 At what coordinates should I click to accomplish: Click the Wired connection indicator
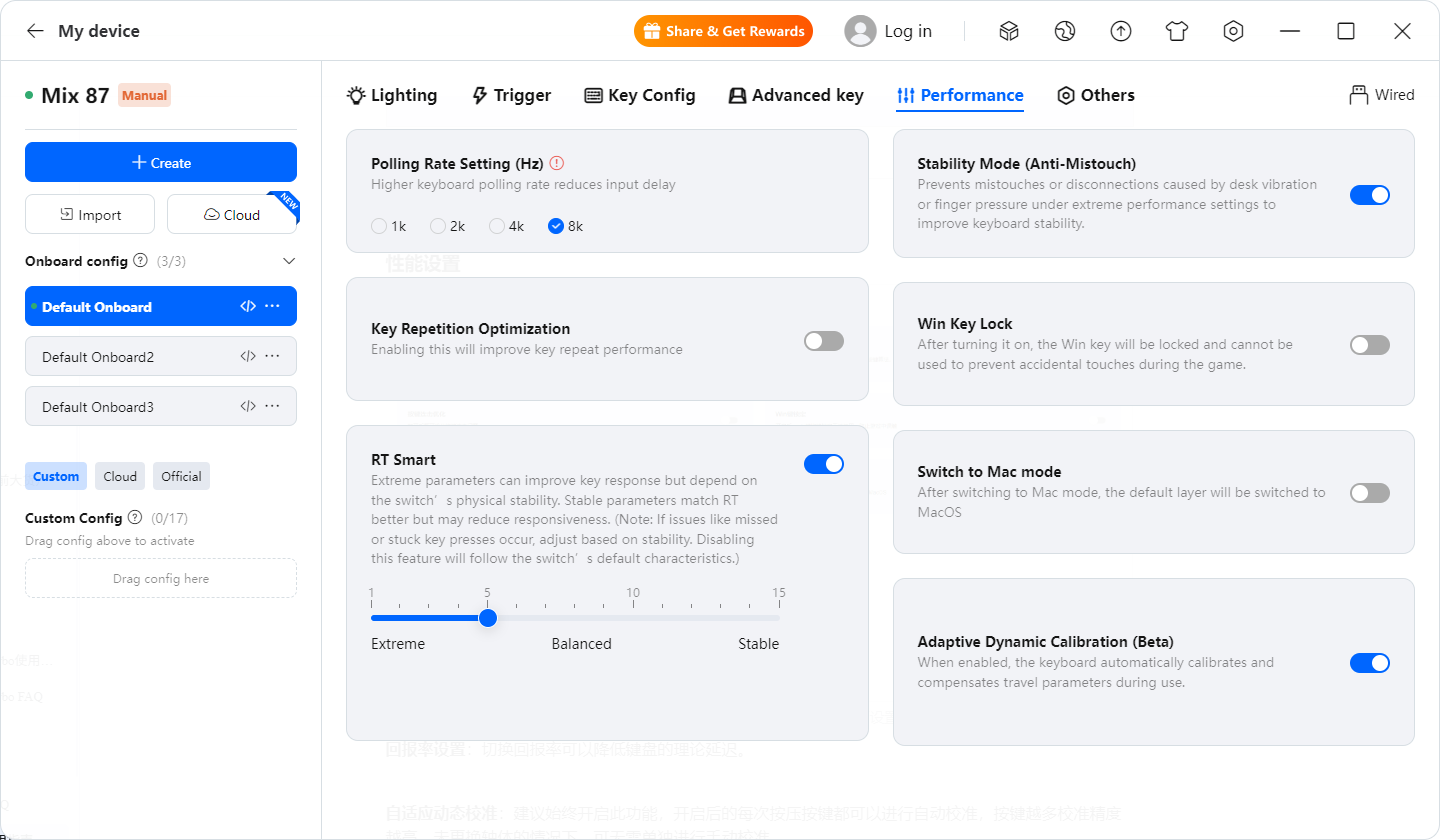click(1382, 95)
